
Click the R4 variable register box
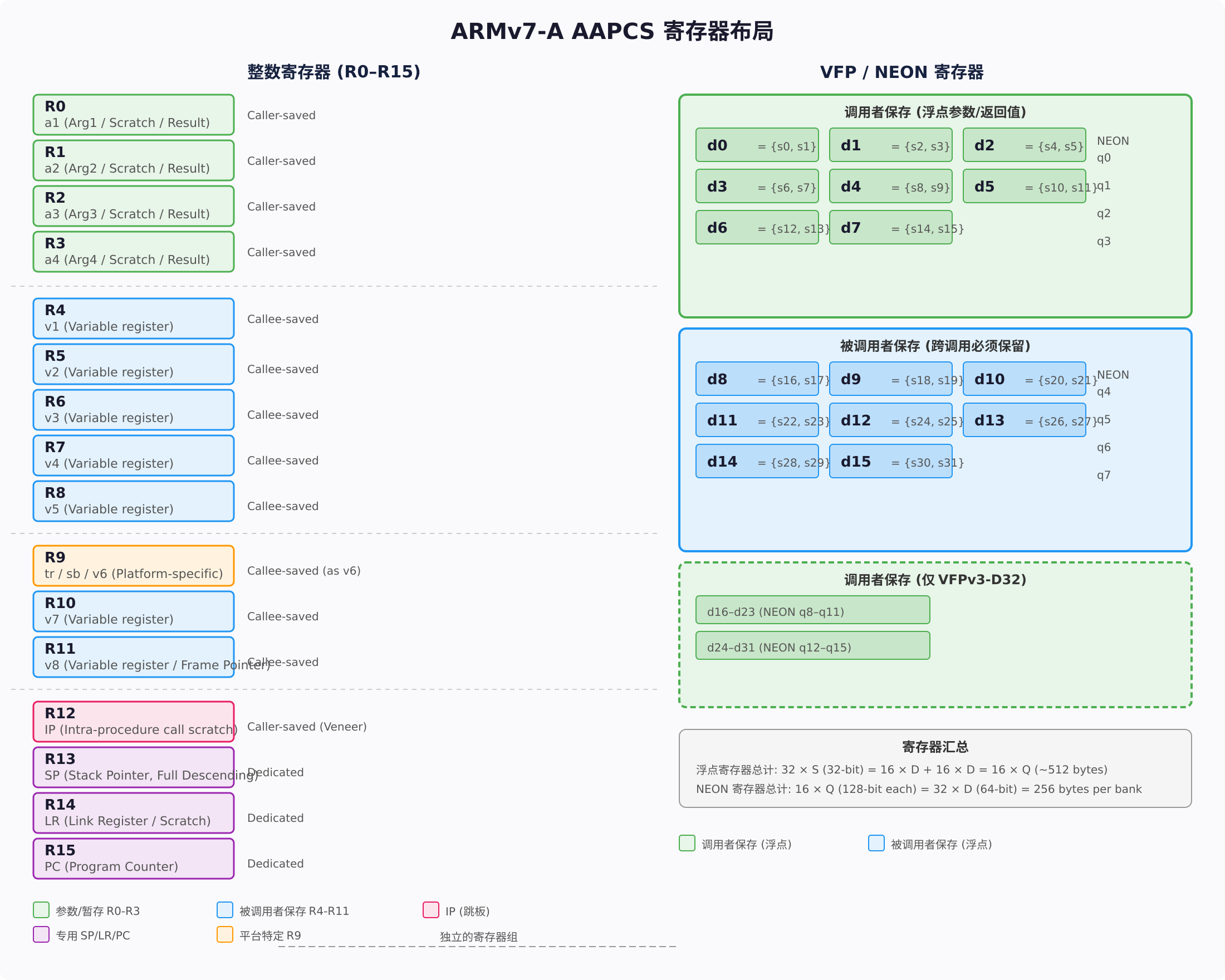coord(134,318)
